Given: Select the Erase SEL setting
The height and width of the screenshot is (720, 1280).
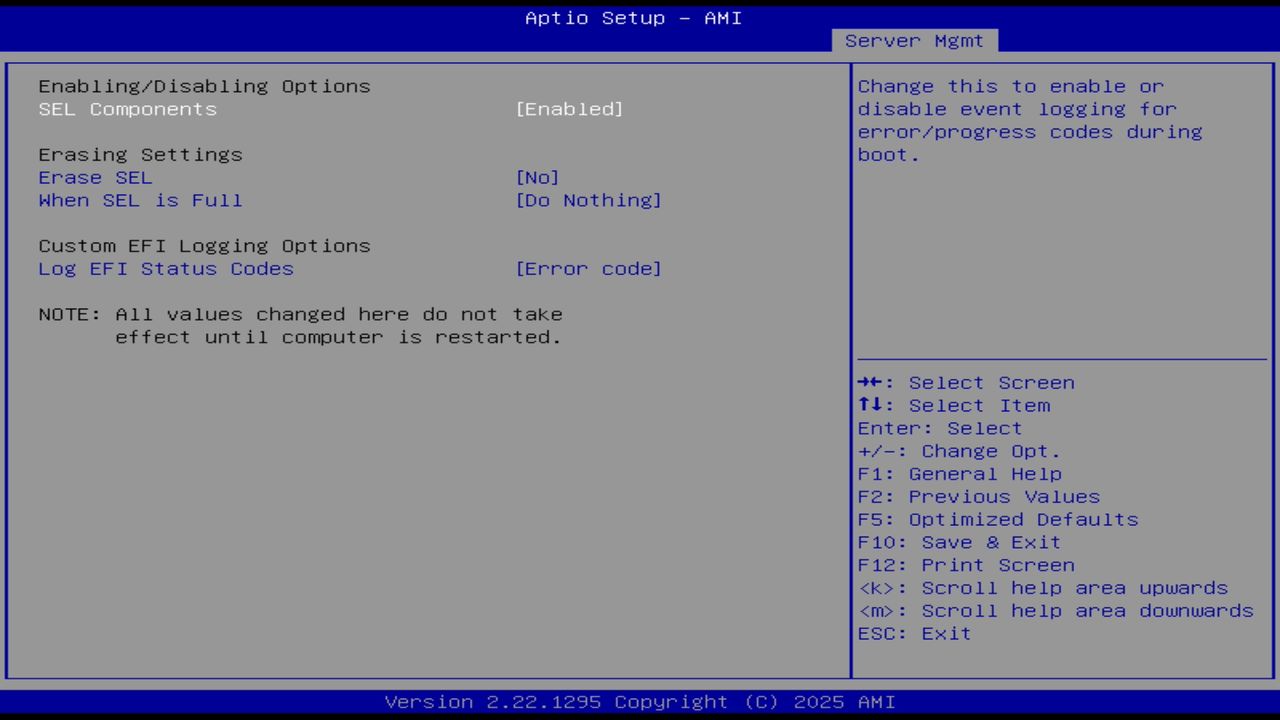Looking at the screenshot, I should coord(95,177).
